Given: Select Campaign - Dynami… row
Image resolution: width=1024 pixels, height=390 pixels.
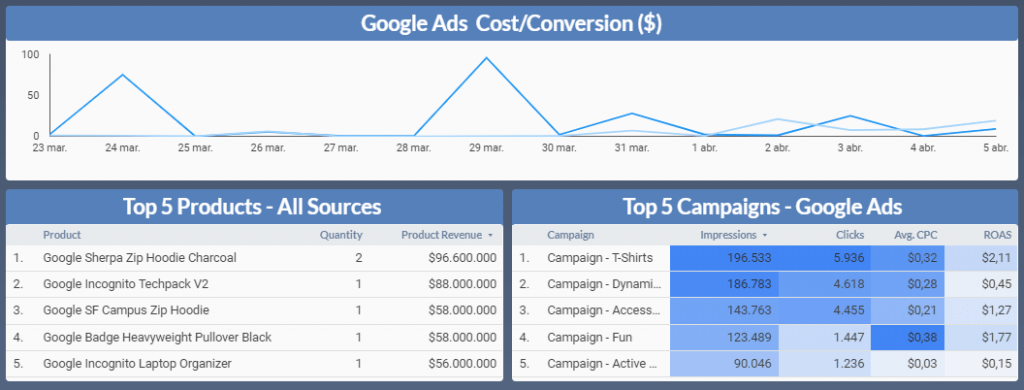Looking at the screenshot, I should [765, 284].
